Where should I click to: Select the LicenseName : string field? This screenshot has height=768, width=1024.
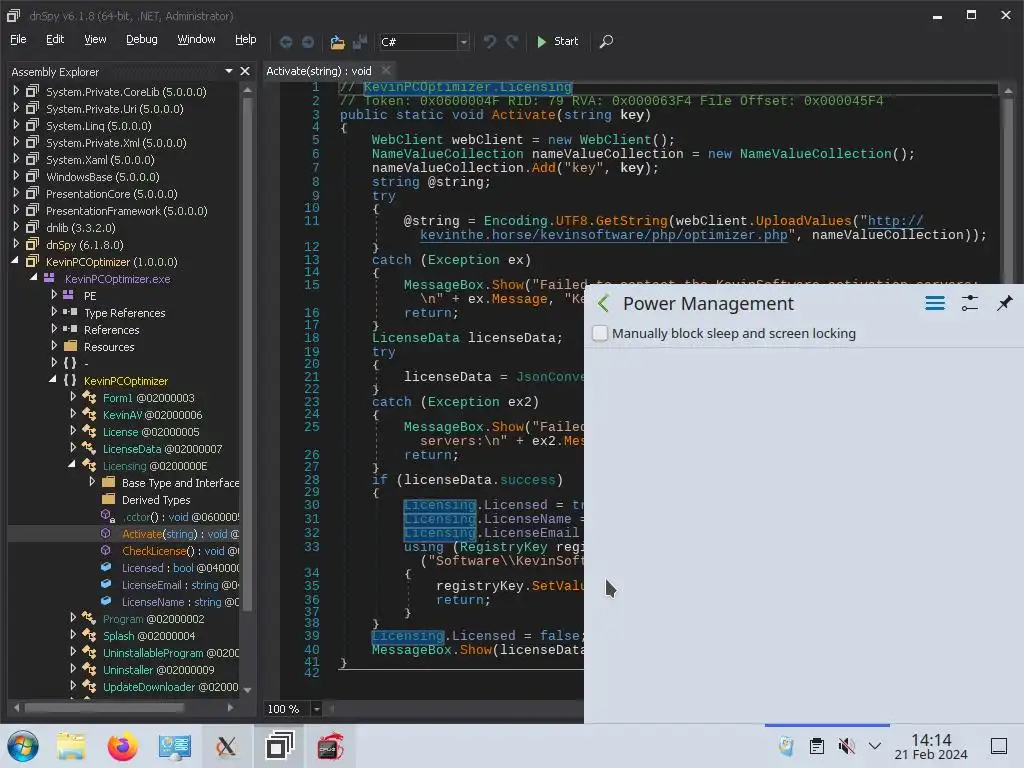pyautogui.click(x=180, y=601)
